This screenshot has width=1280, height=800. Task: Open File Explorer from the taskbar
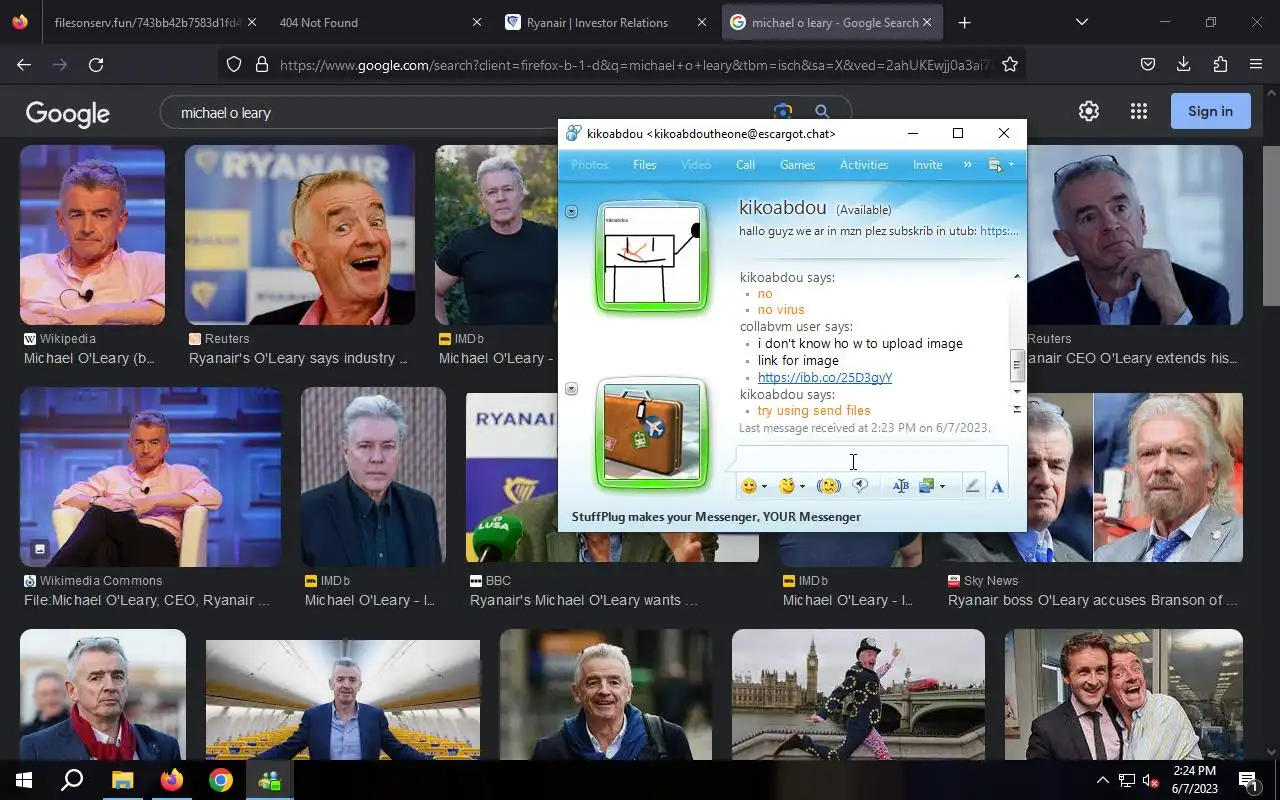pyautogui.click(x=122, y=780)
